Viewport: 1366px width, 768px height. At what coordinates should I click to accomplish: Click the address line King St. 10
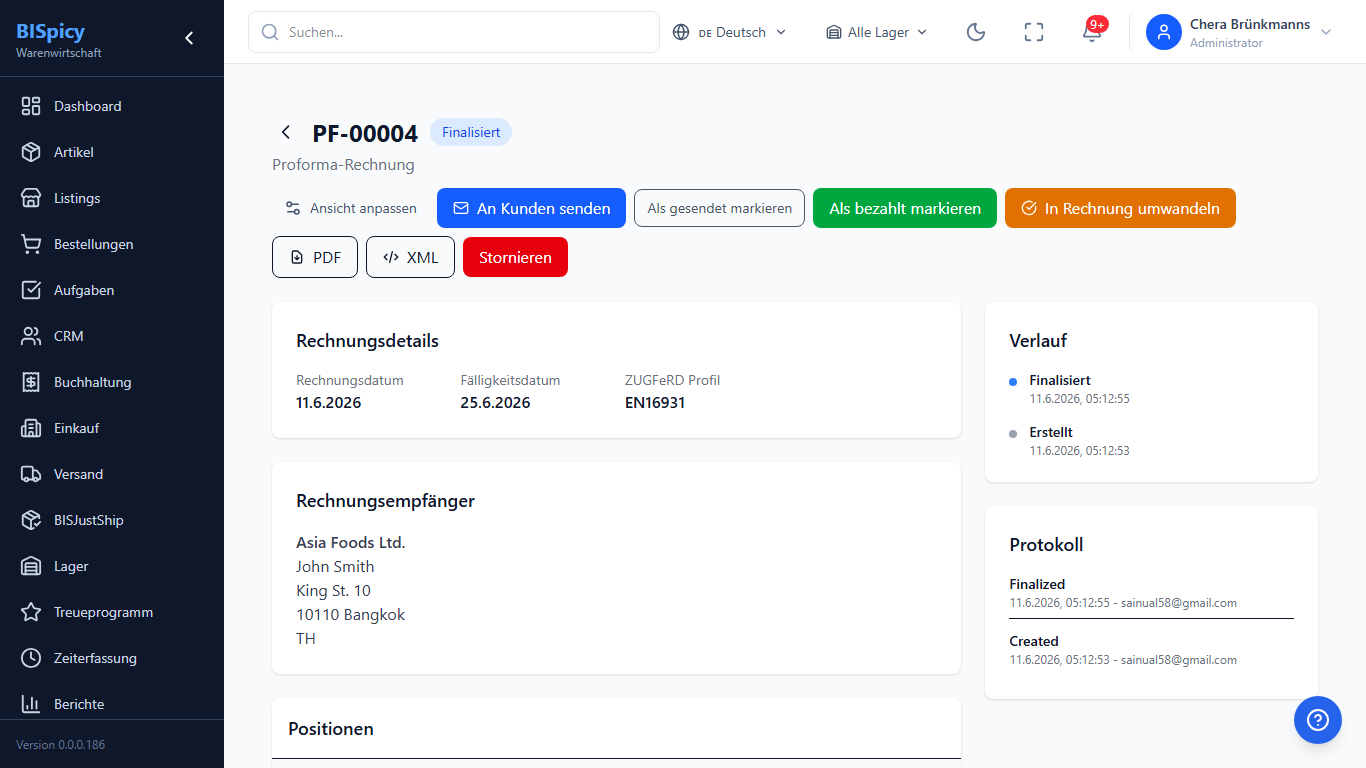click(x=333, y=590)
